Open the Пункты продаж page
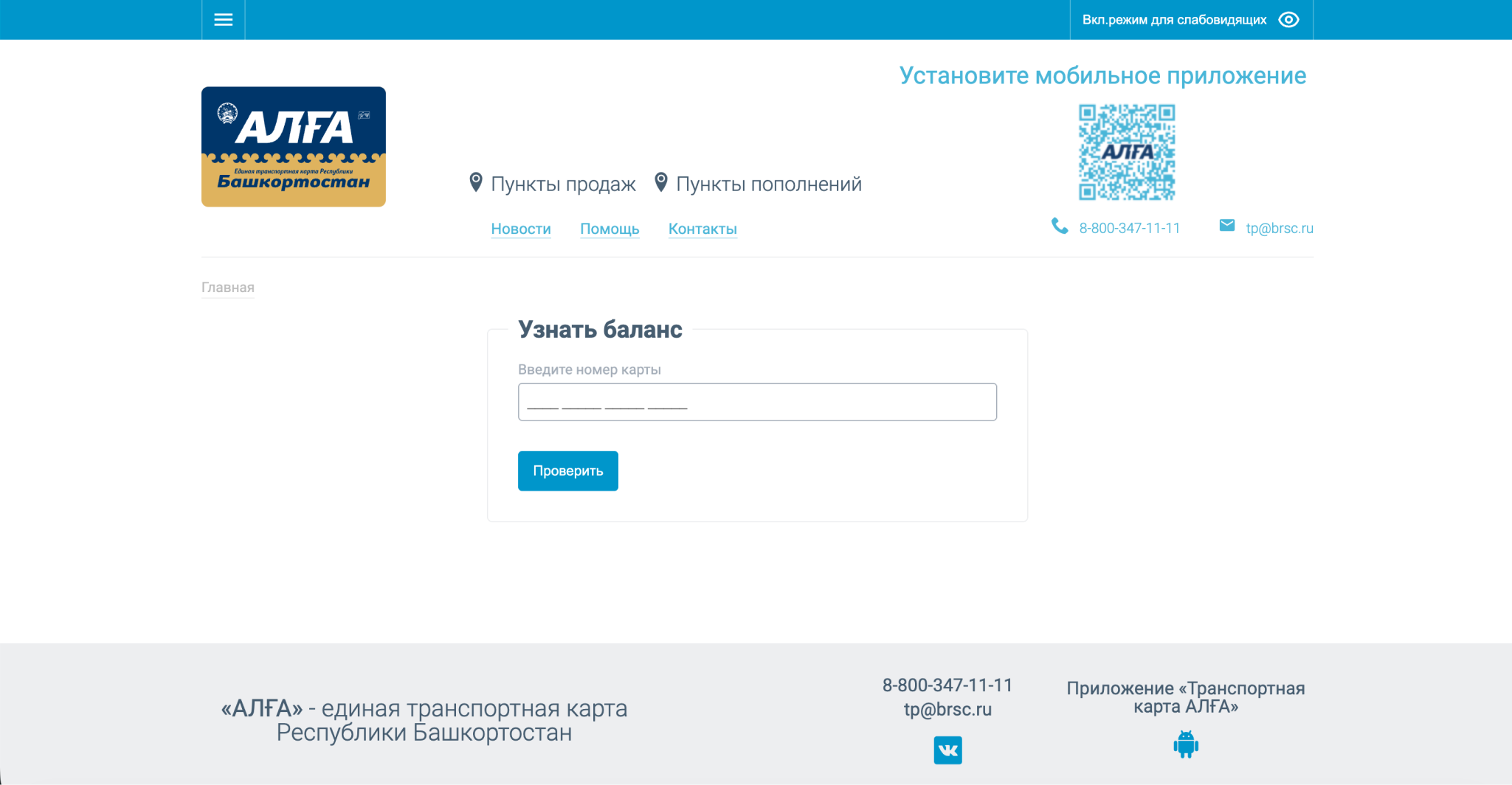Viewport: 1512px width, 785px height. coord(563,184)
